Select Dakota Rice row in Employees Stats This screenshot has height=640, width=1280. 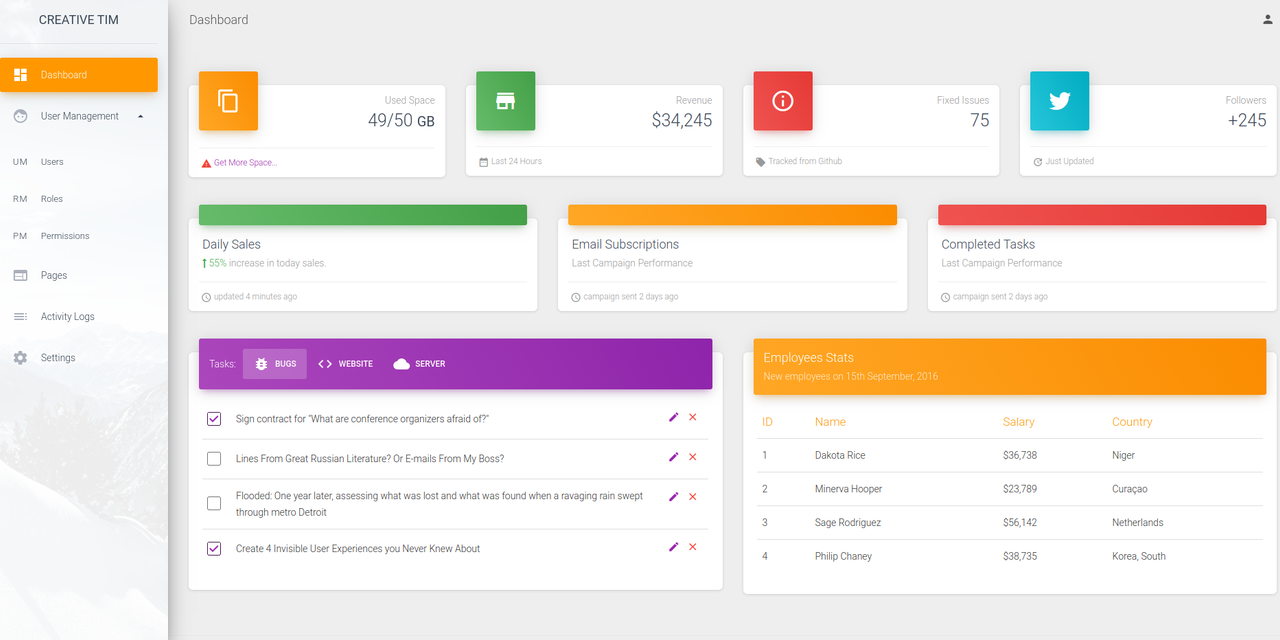tap(838, 455)
